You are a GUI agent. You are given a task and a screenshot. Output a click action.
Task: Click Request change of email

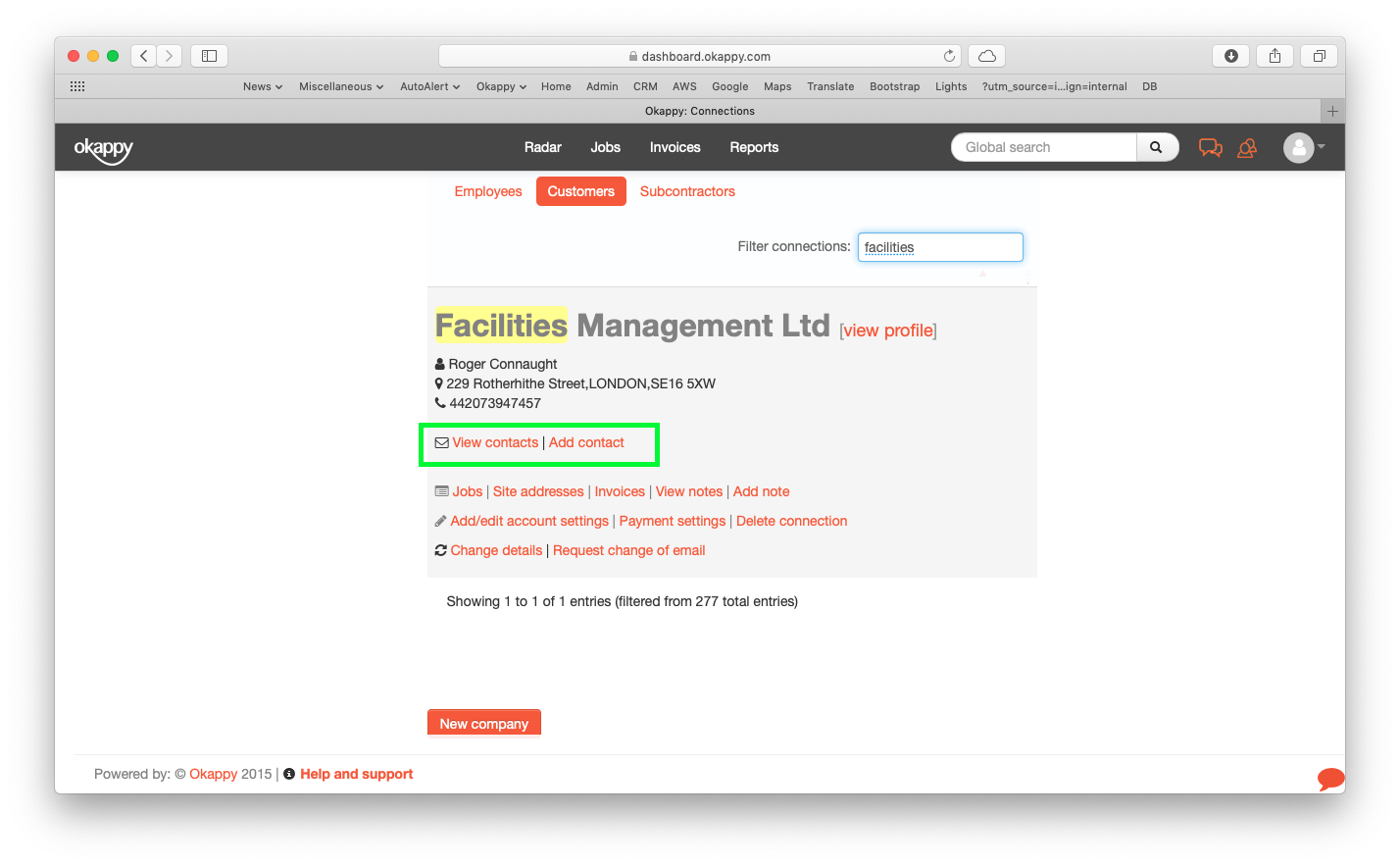point(629,550)
